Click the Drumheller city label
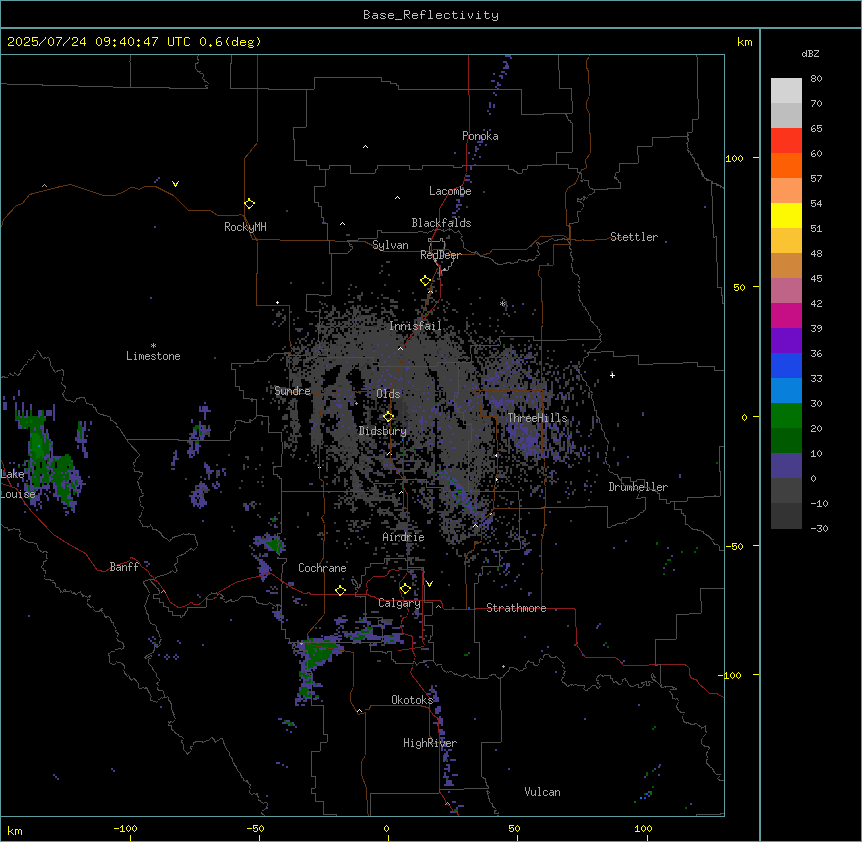 [x=638, y=487]
